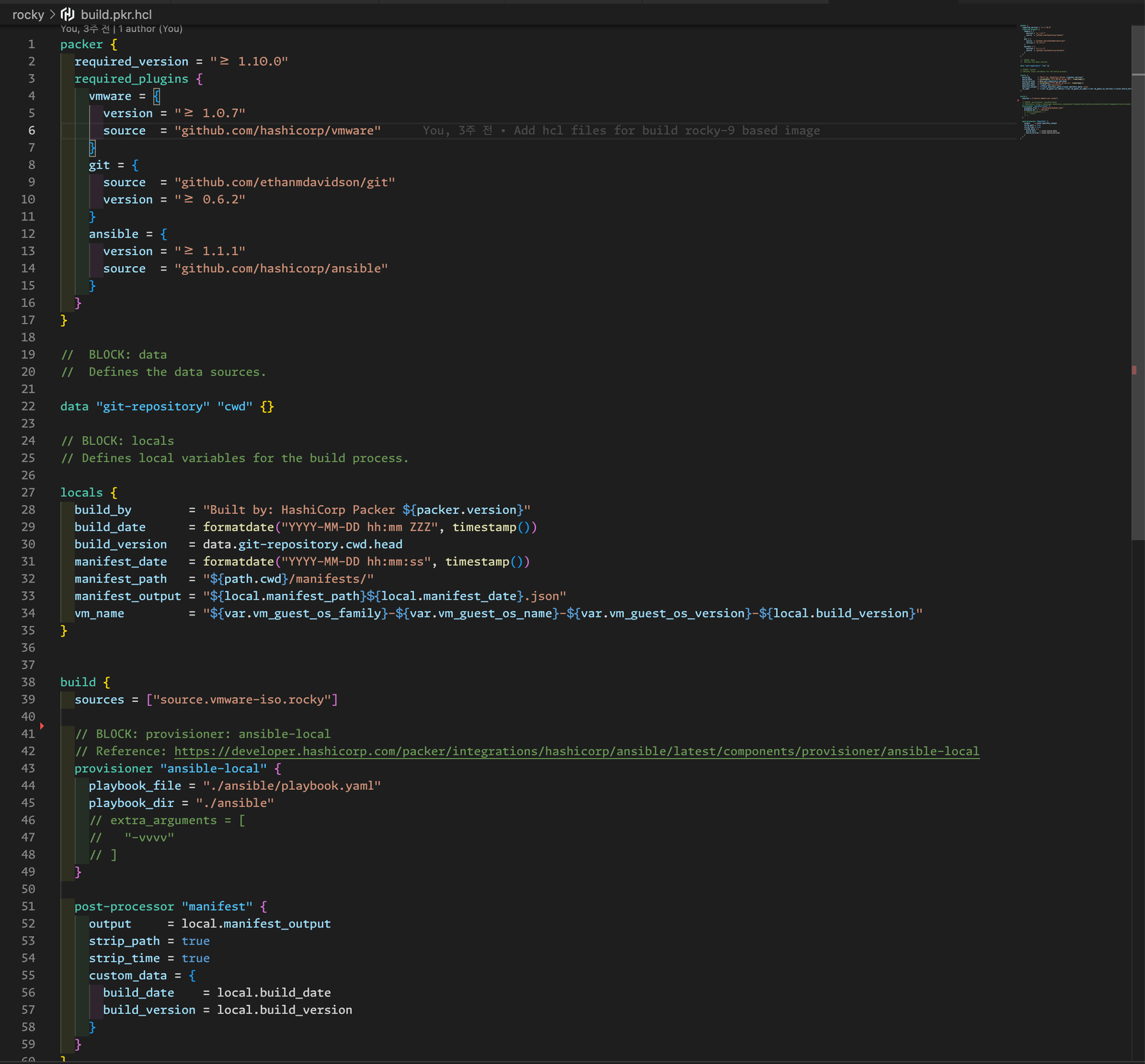Open the '1 author (You)' CodeLens annotation

coord(150,29)
